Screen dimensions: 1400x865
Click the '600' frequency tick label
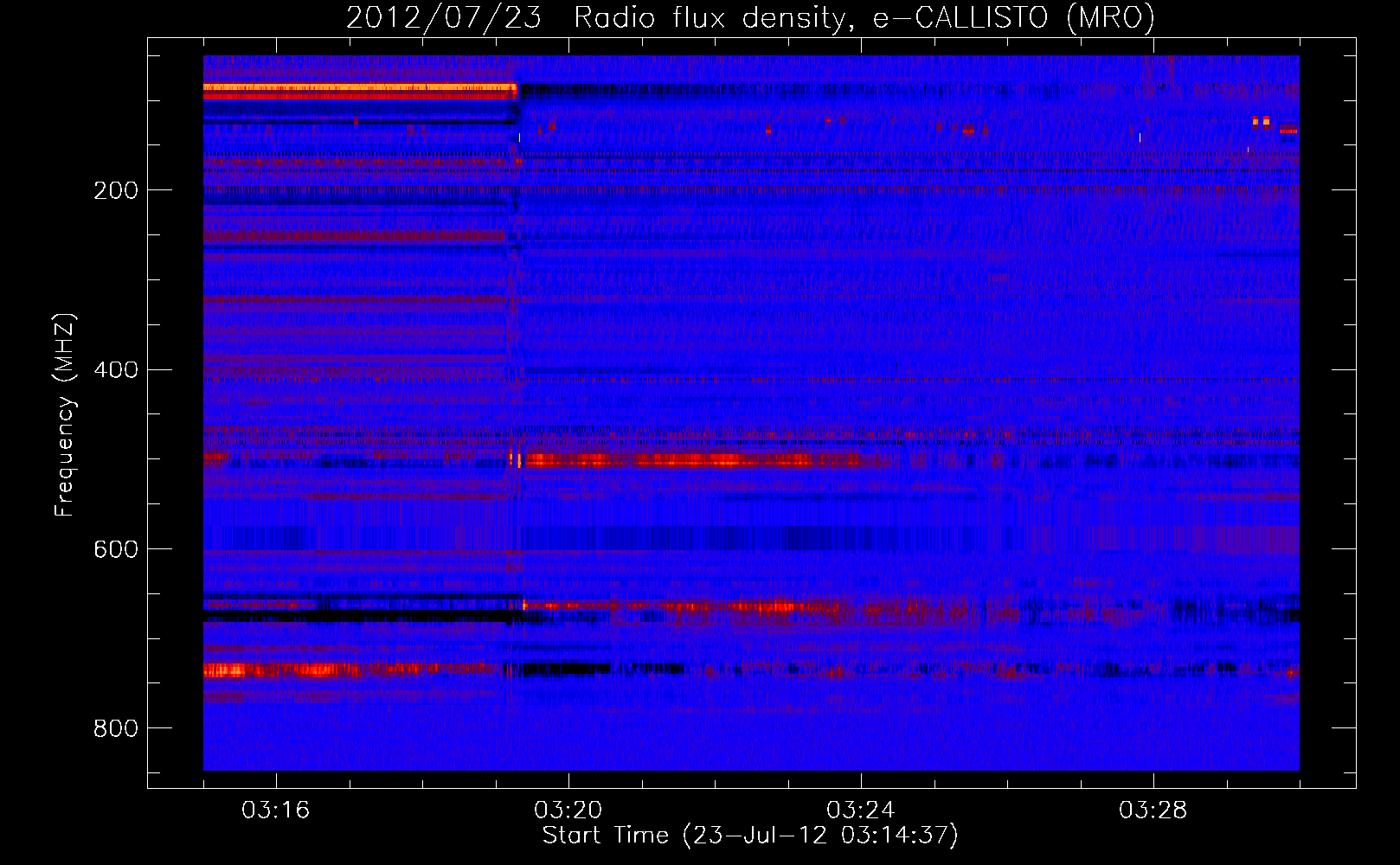pyautogui.click(x=116, y=550)
